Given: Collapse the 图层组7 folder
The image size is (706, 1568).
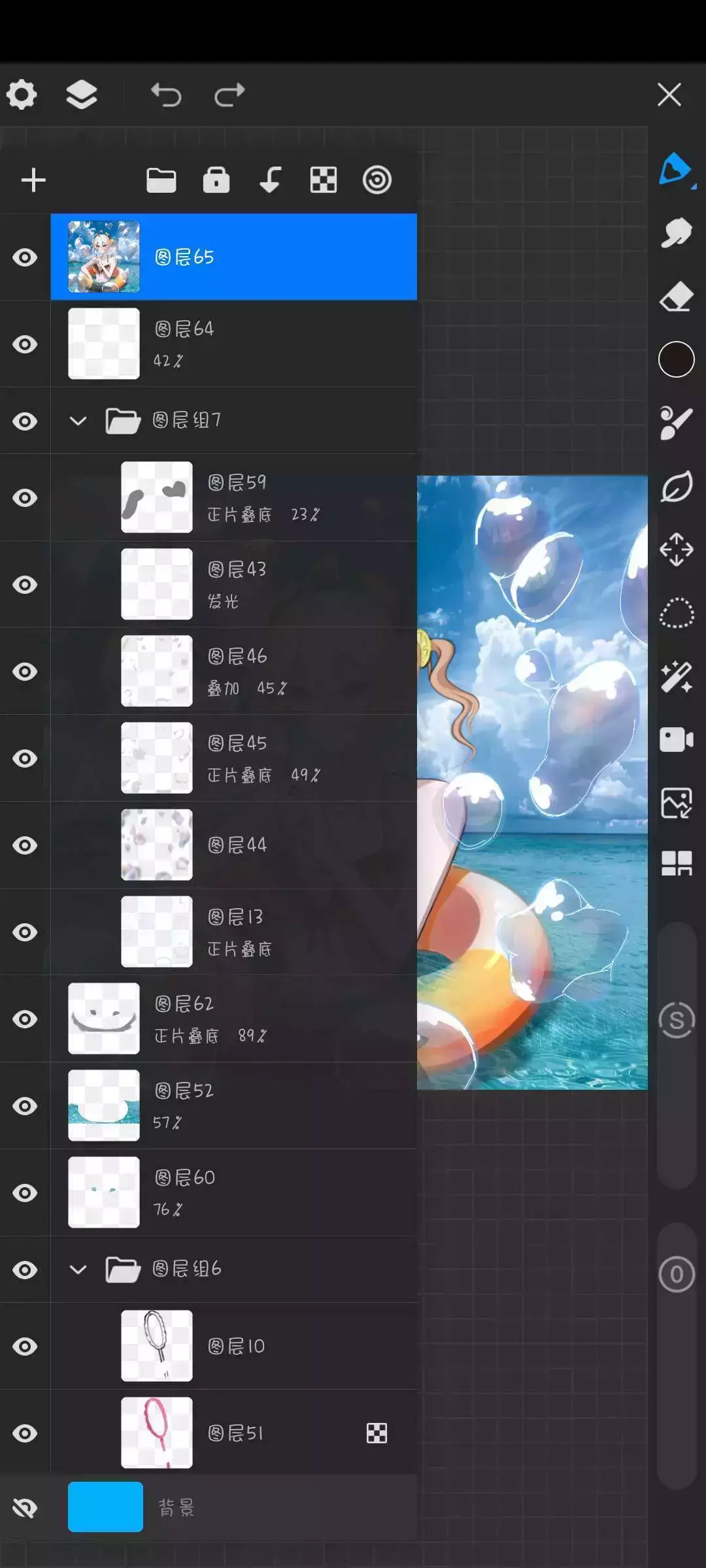Looking at the screenshot, I should click(78, 421).
